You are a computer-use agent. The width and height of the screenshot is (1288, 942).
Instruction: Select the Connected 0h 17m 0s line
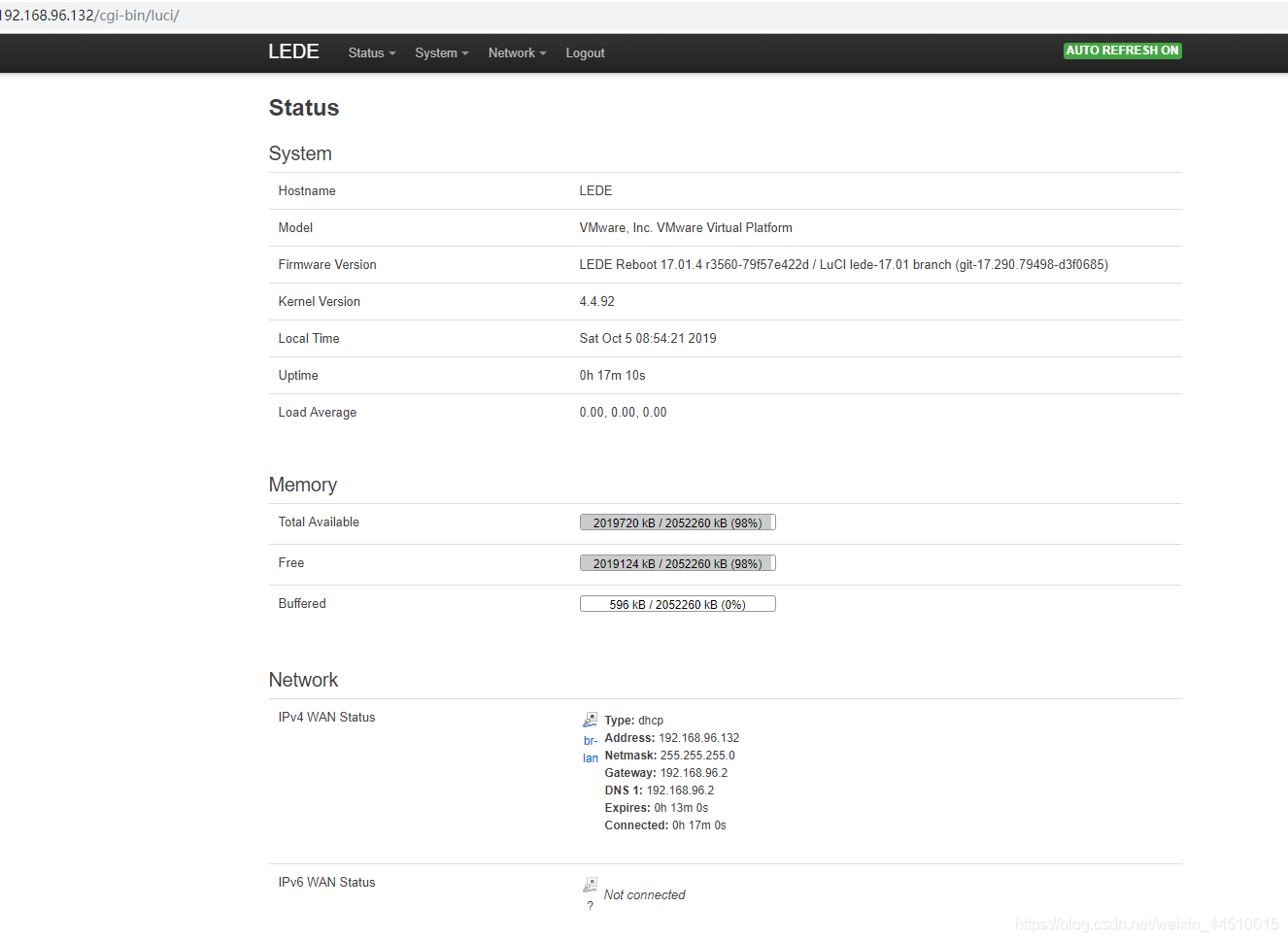(664, 825)
